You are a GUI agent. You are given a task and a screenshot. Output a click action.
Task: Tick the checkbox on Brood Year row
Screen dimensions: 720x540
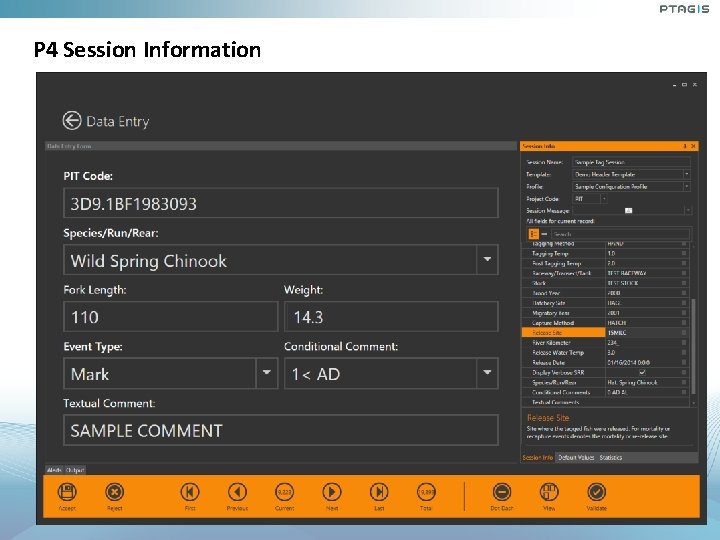[x=684, y=293]
